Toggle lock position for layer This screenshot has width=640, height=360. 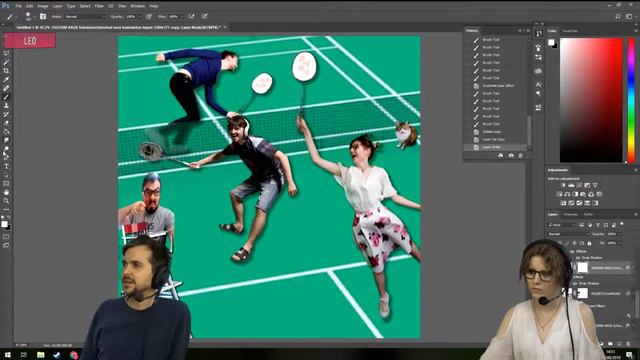574,243
